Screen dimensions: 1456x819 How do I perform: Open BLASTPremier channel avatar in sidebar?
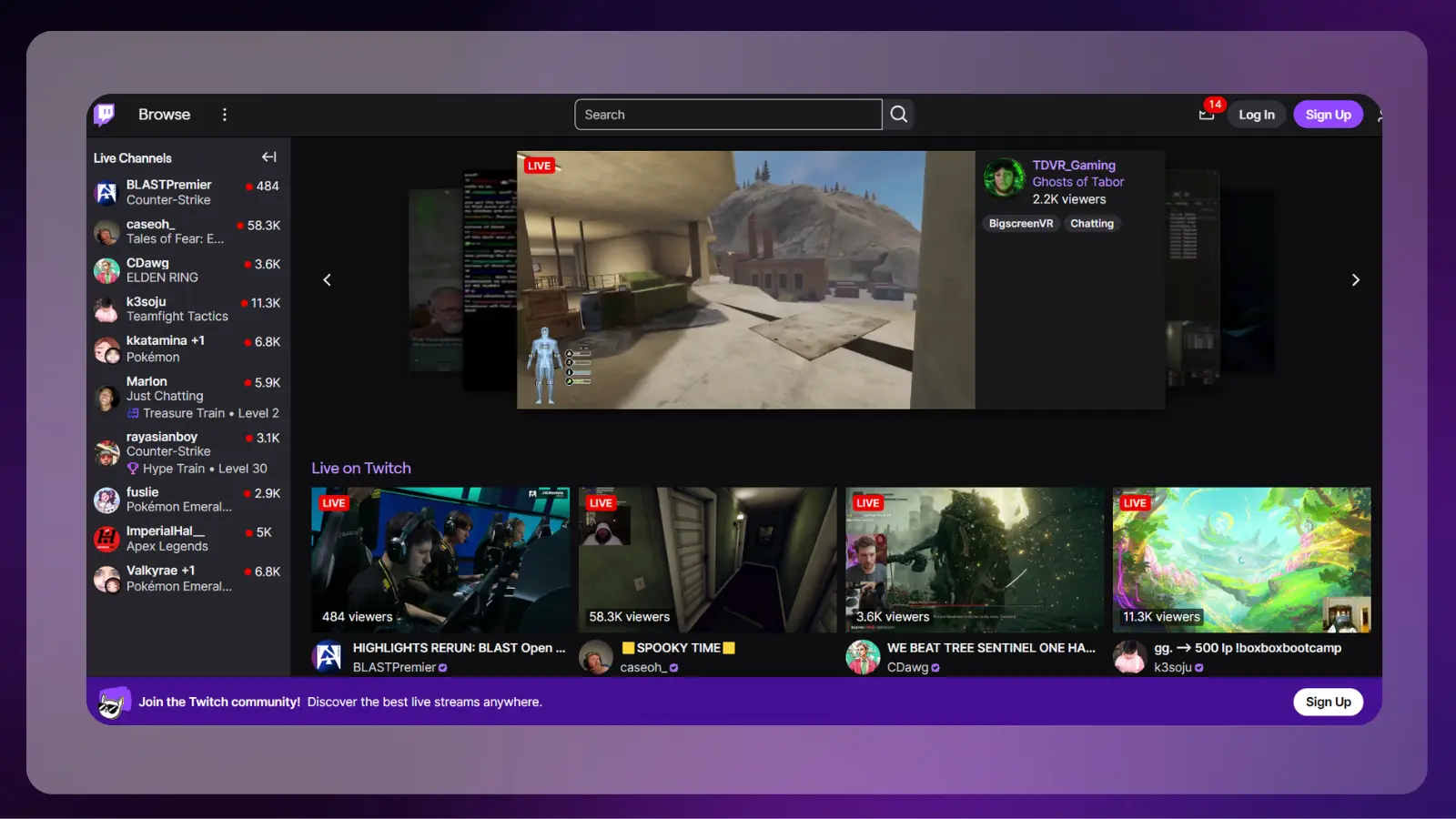tap(106, 193)
